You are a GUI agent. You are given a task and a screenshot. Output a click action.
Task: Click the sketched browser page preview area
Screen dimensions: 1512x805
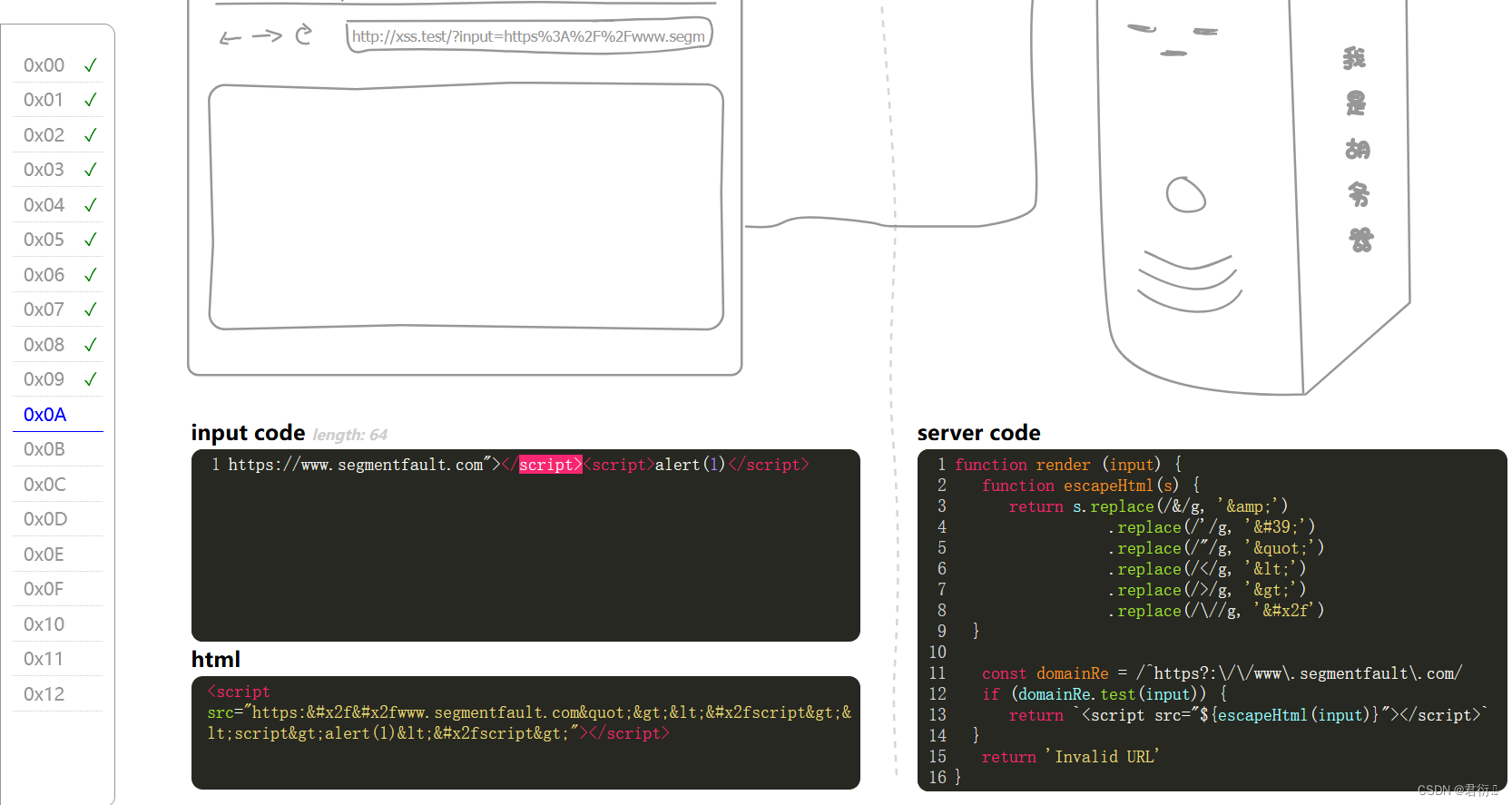(466, 207)
